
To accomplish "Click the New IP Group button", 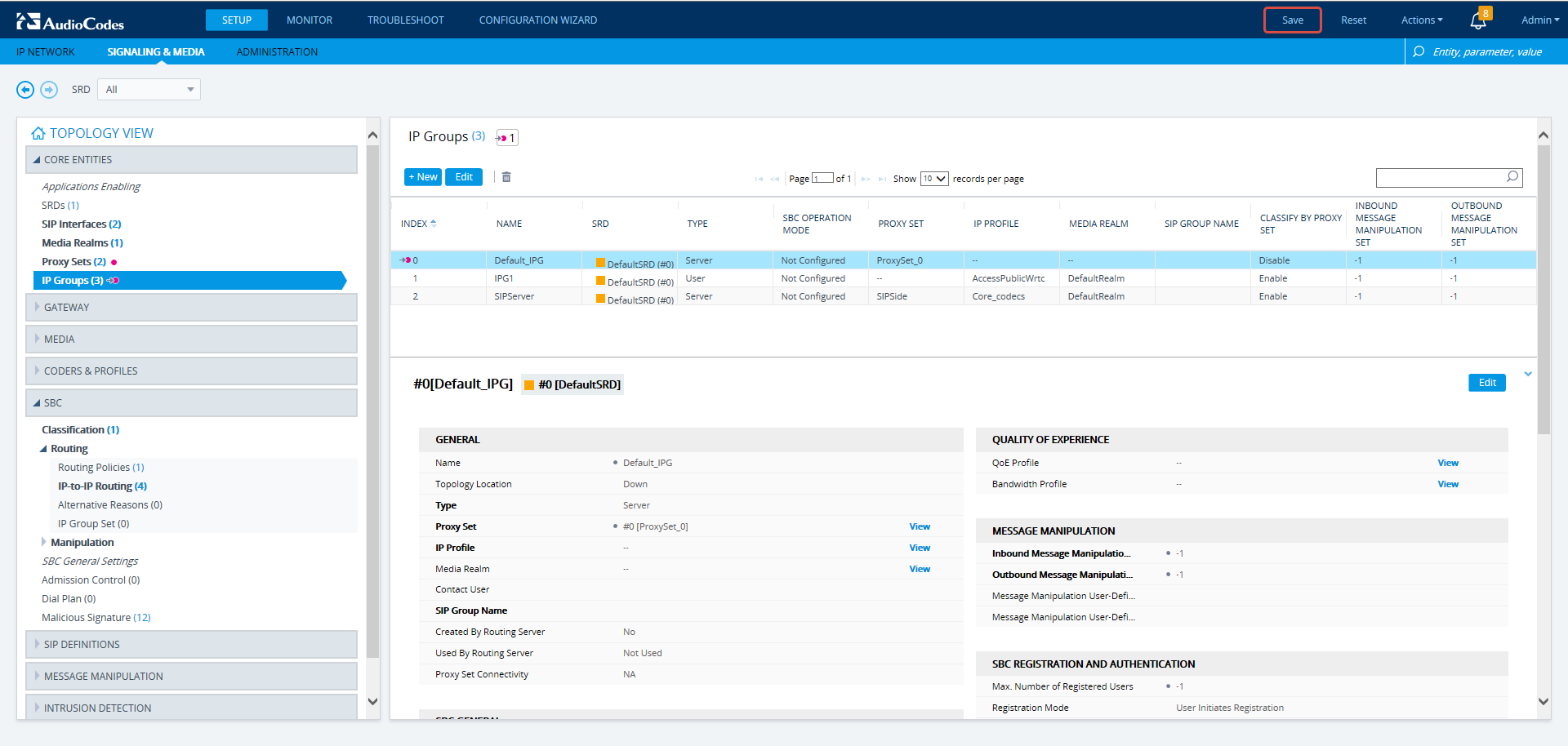I will 423,177.
